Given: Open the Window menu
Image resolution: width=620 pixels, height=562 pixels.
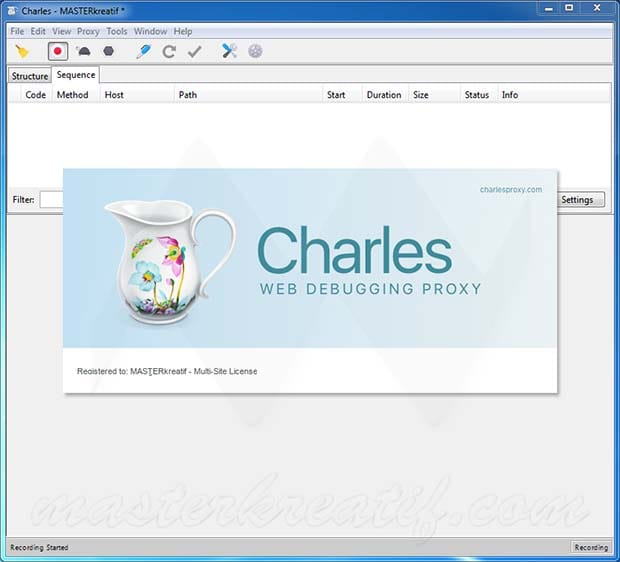Looking at the screenshot, I should click(150, 31).
